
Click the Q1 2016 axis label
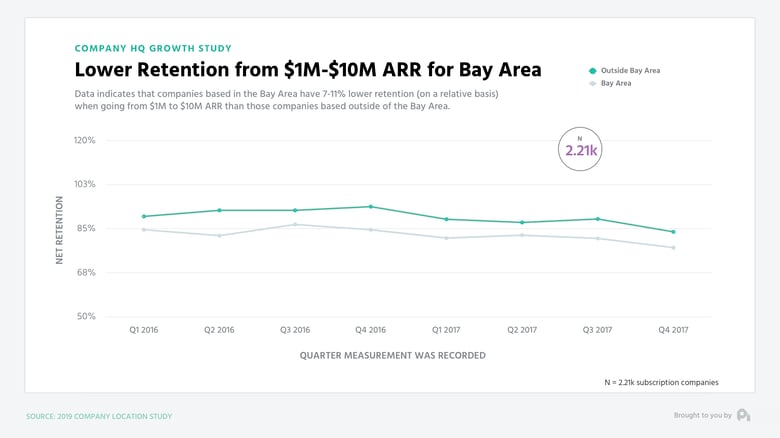coord(144,329)
